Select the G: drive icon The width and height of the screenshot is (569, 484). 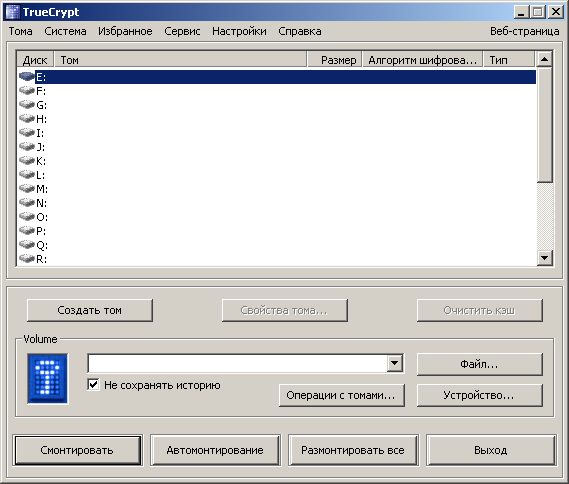pyautogui.click(x=26, y=104)
